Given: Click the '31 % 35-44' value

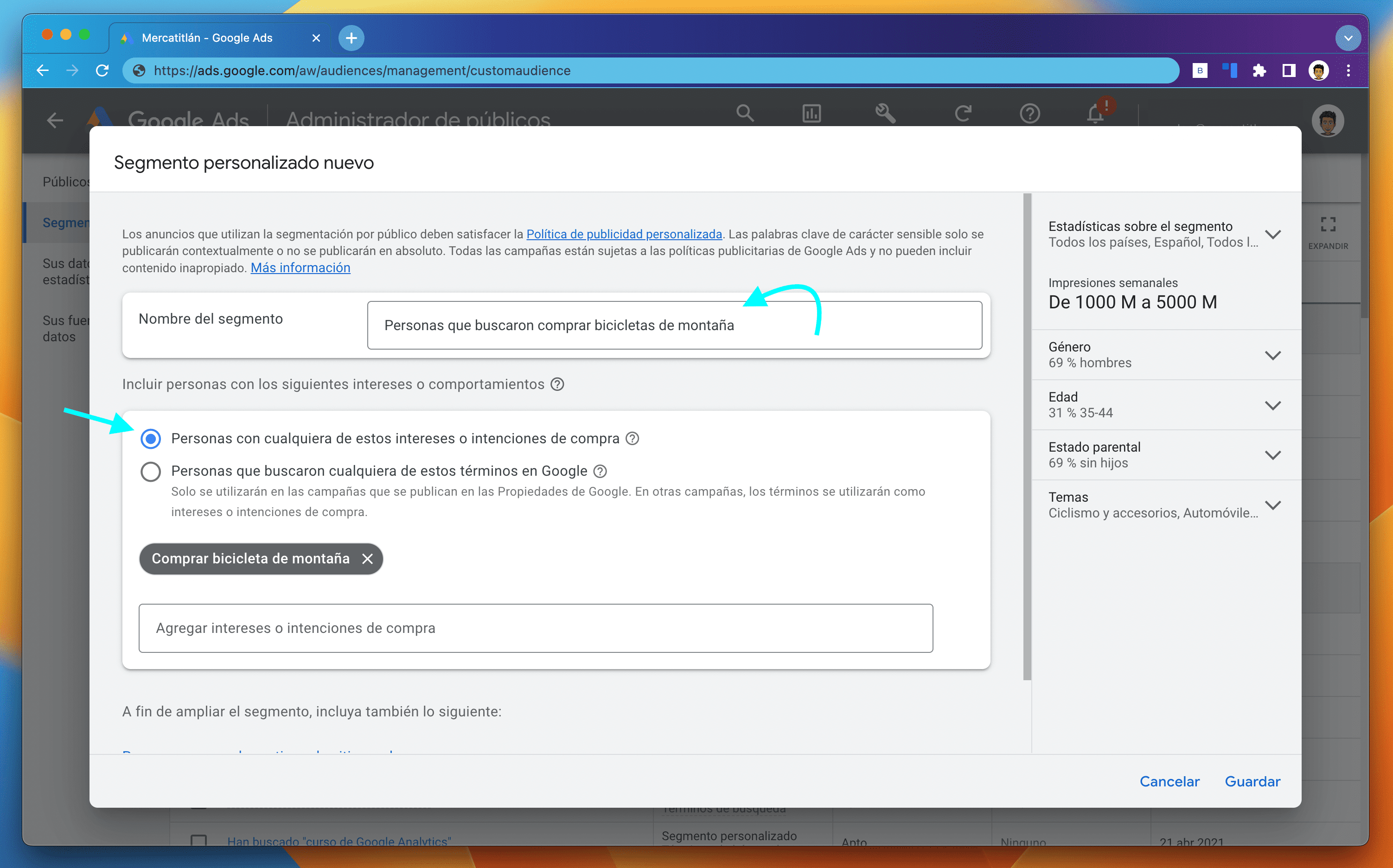Looking at the screenshot, I should 1080,413.
